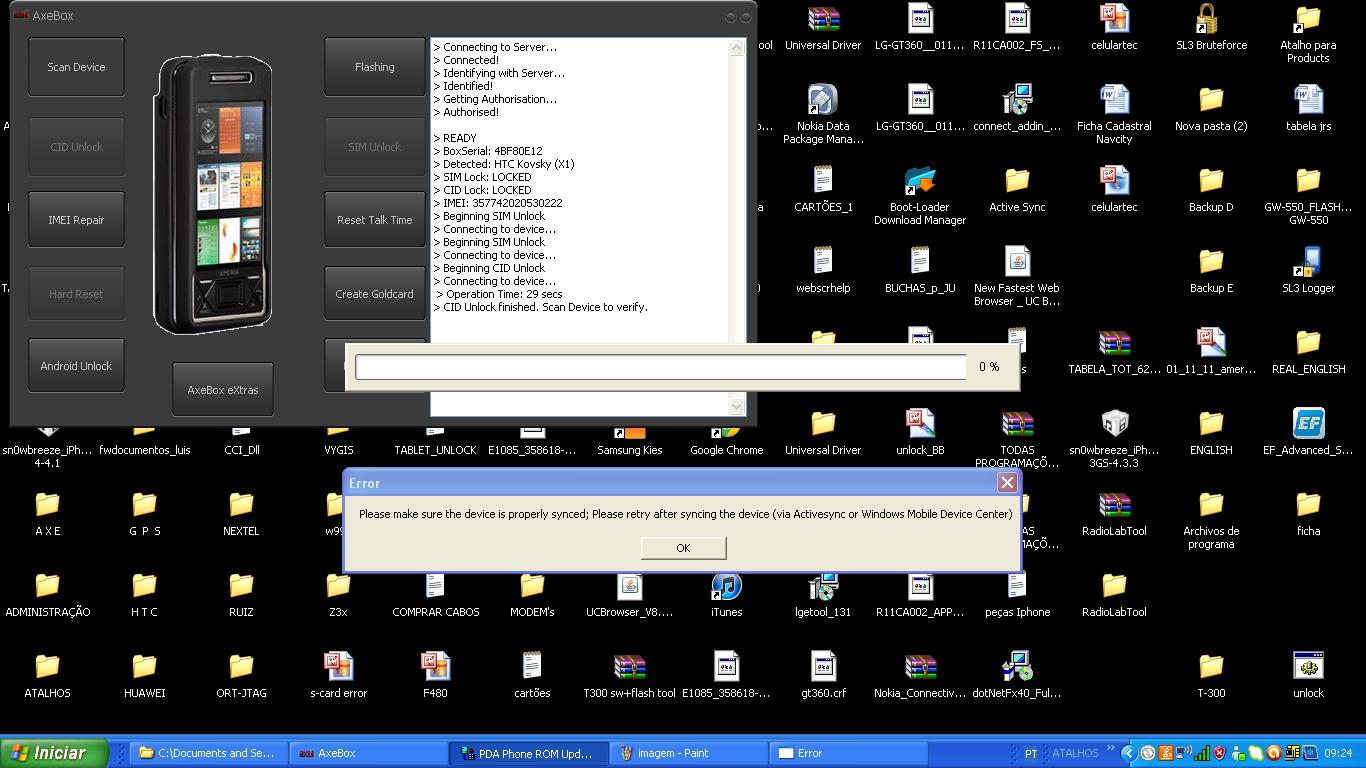Select REAL_ENGLISH folder icon

pyautogui.click(x=1308, y=343)
